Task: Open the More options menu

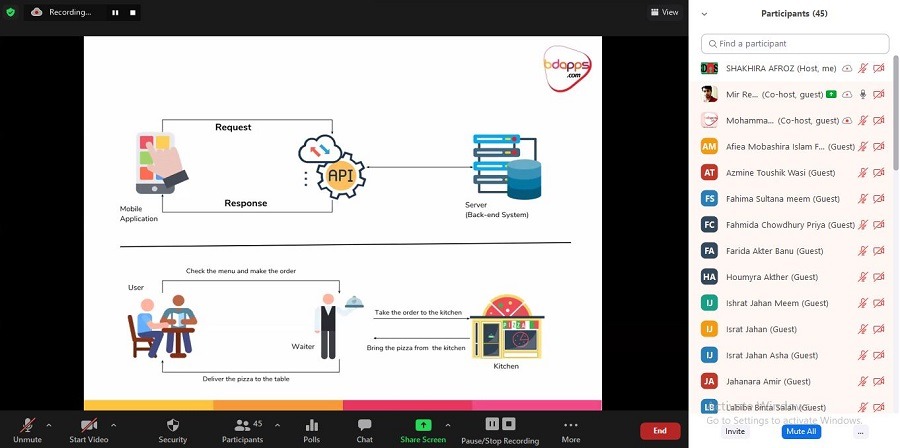Action: [571, 430]
